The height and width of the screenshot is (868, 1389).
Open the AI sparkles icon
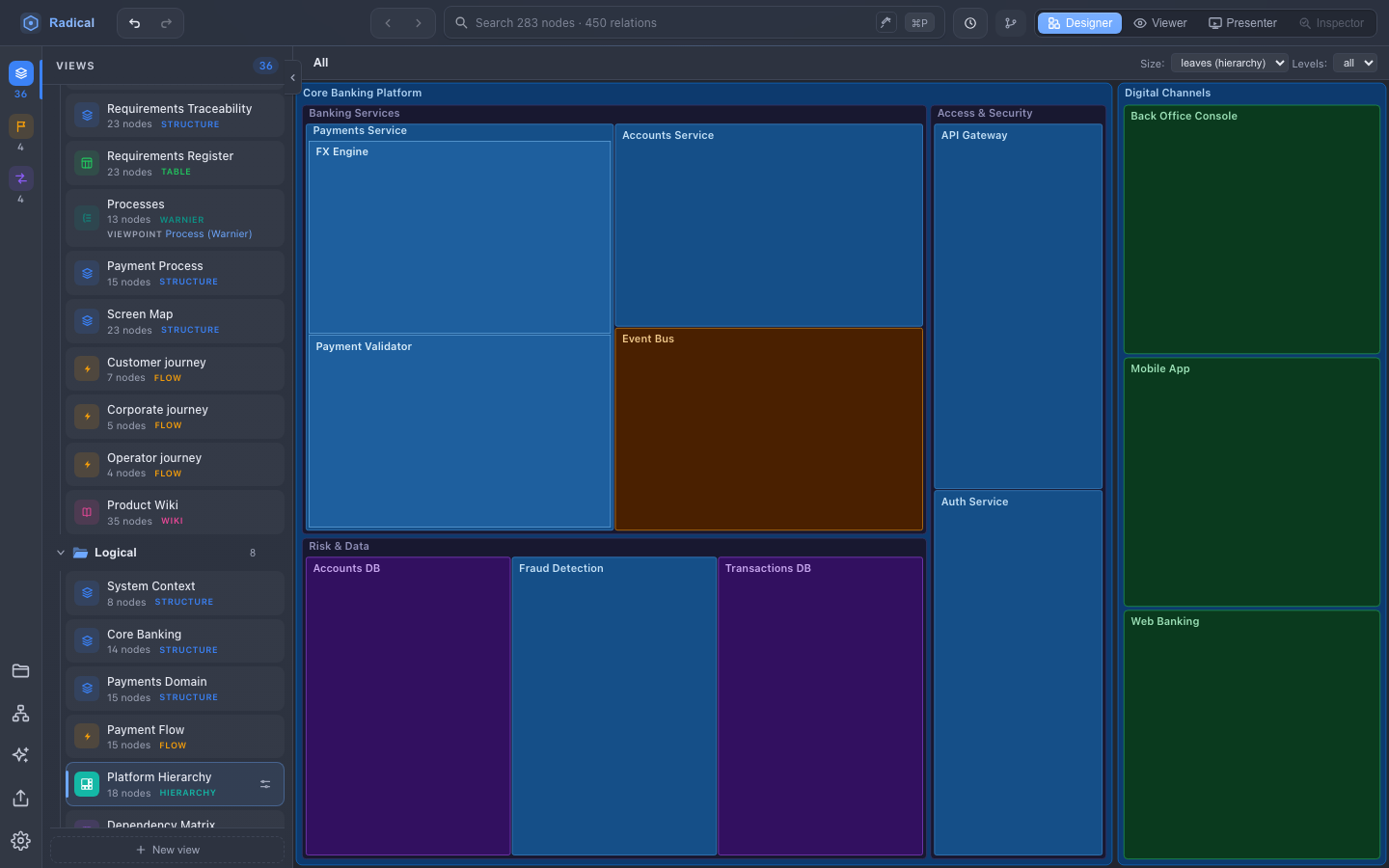coord(21,755)
